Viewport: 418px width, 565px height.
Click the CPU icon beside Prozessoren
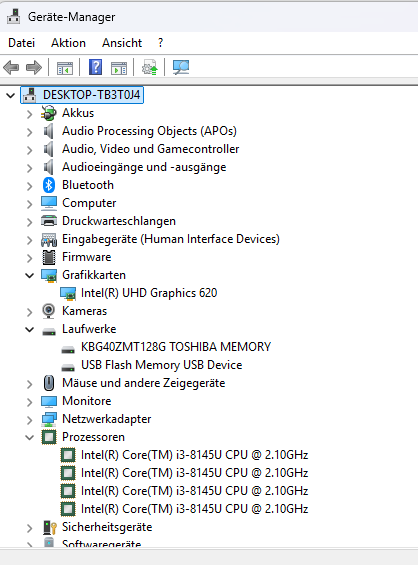tap(49, 437)
